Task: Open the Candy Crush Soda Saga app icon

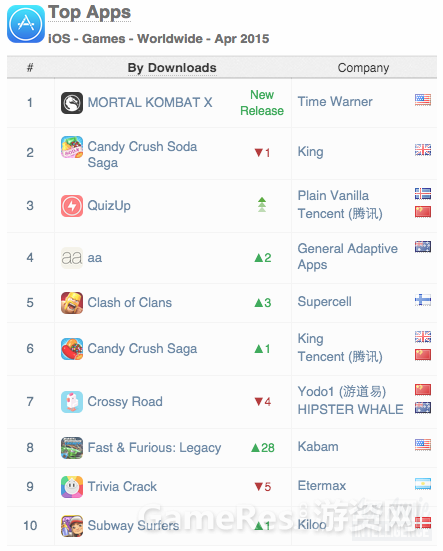Action: (x=72, y=147)
